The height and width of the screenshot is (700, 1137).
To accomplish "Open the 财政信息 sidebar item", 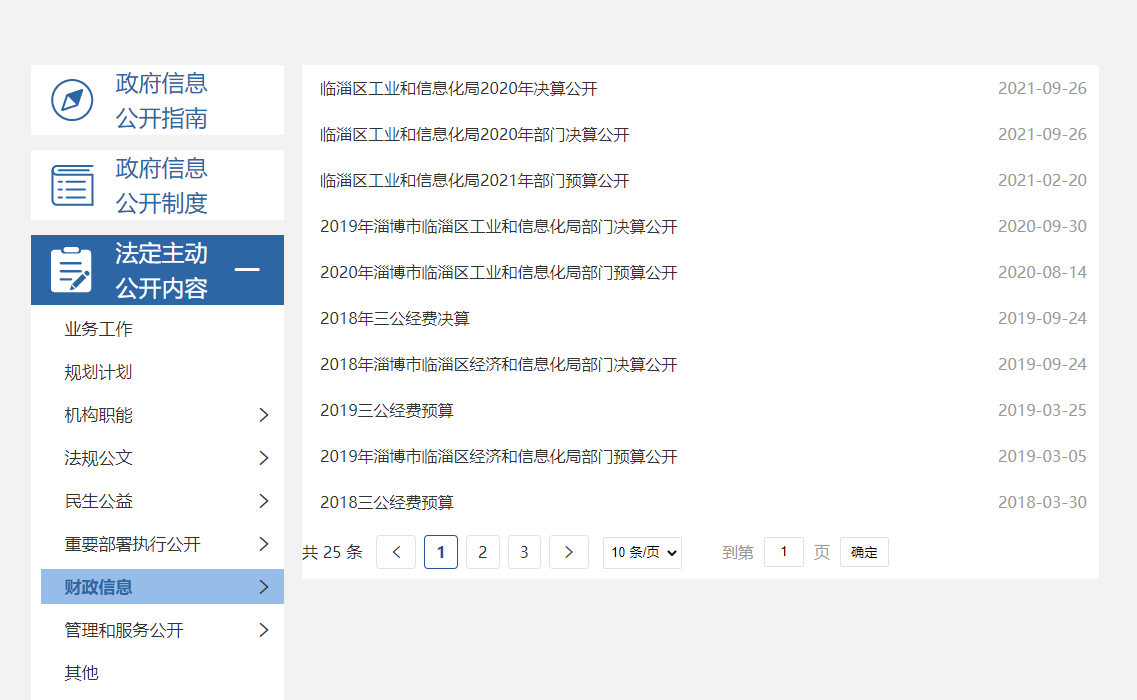I will (98, 587).
